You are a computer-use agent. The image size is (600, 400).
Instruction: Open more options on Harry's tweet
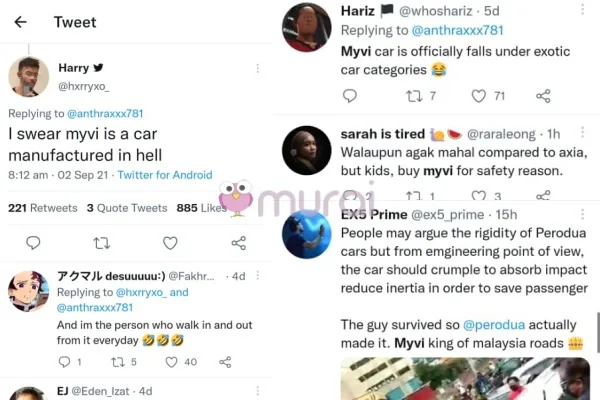click(x=257, y=69)
